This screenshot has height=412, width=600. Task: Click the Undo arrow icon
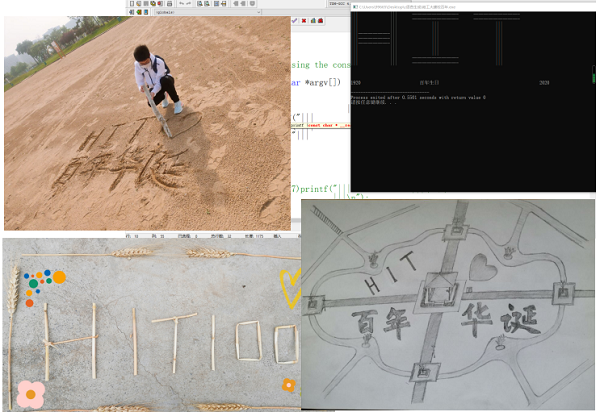182,3
